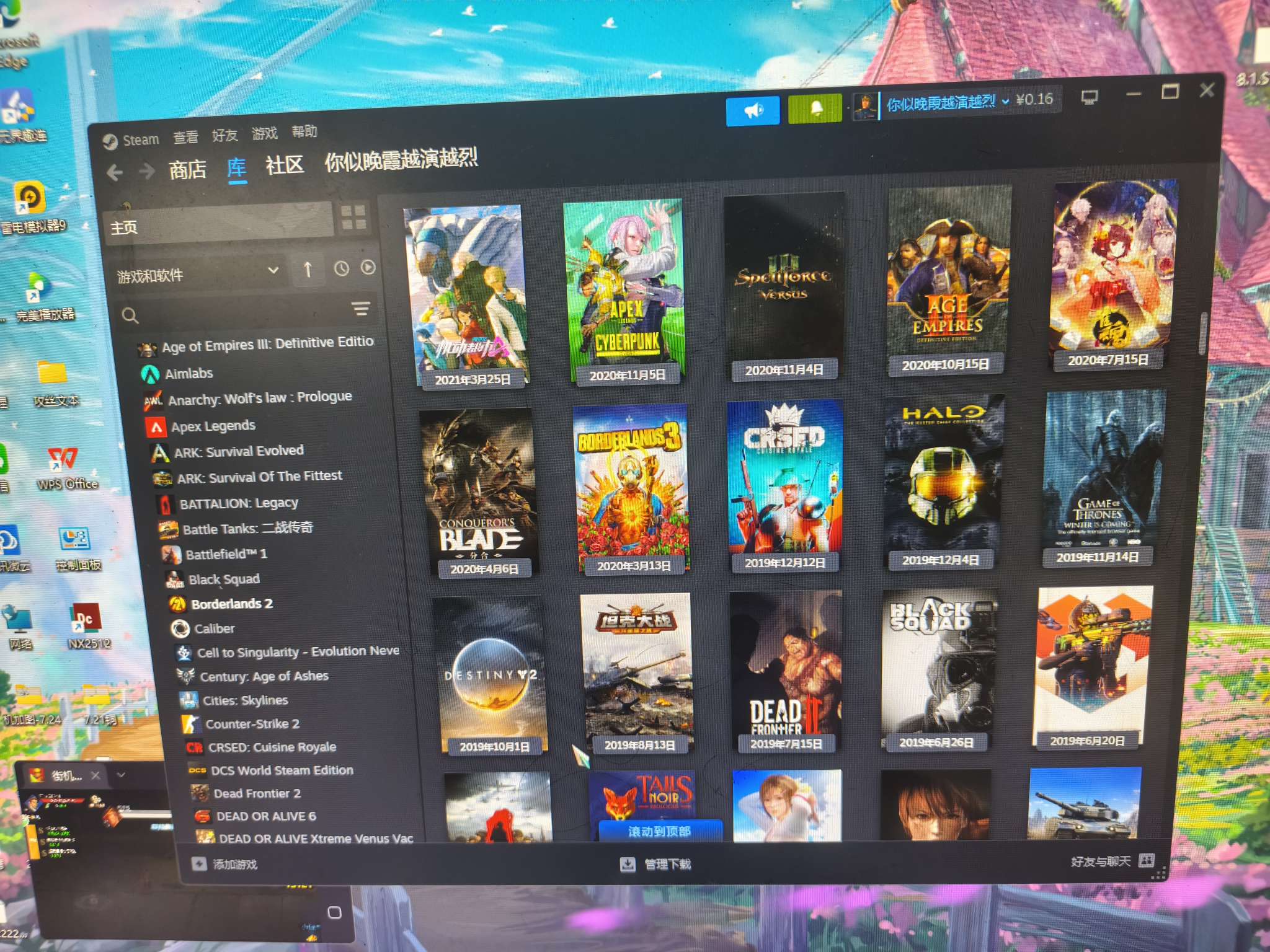Open the 好友 menu
The width and height of the screenshot is (1270, 952).
pyautogui.click(x=224, y=135)
